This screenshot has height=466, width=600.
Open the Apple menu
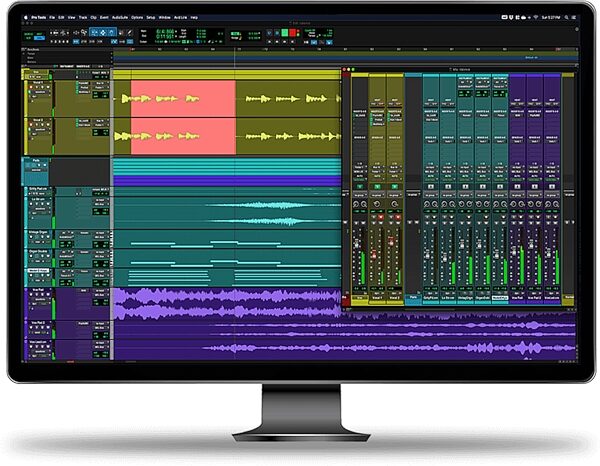tap(26, 17)
